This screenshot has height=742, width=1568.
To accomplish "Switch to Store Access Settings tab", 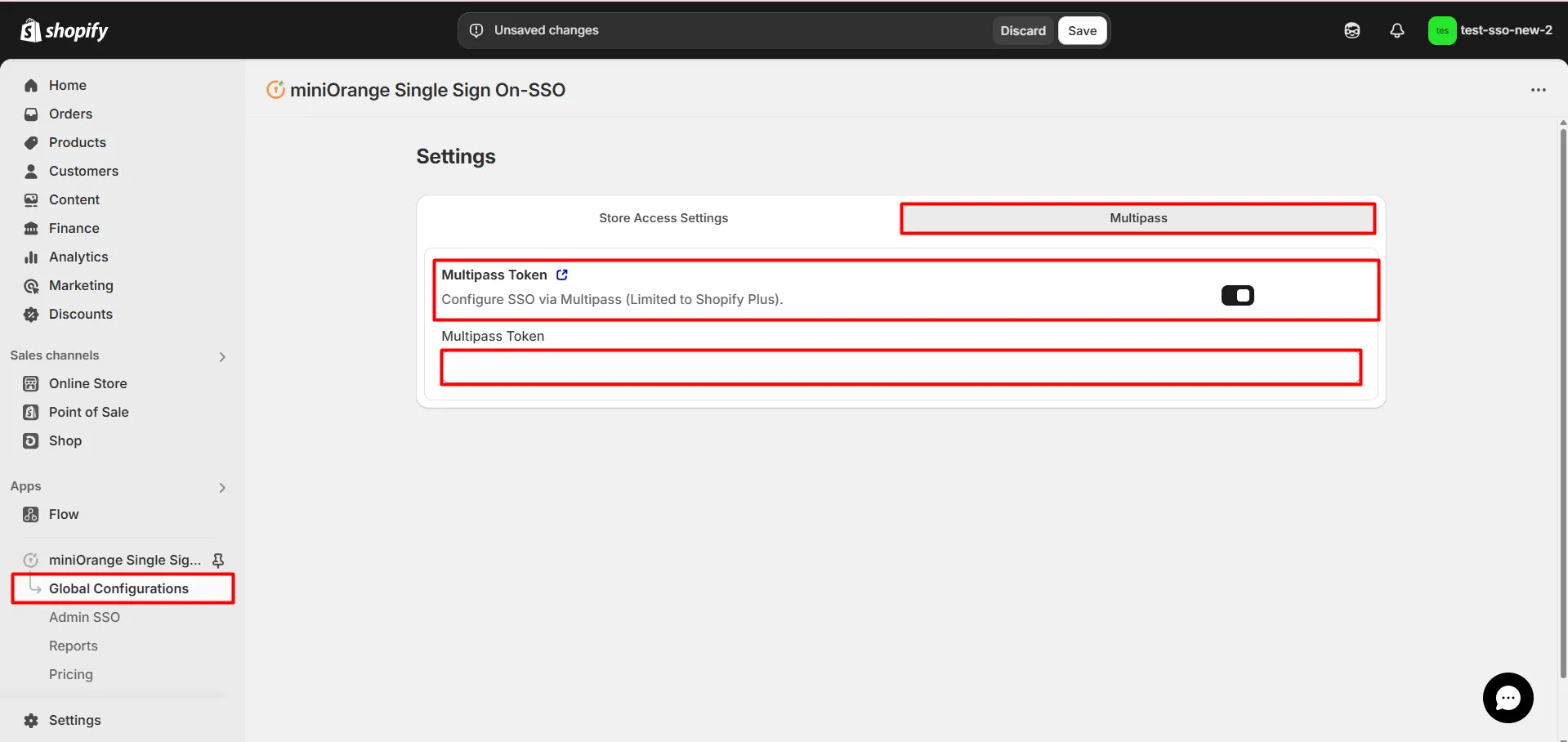I will pyautogui.click(x=663, y=218).
